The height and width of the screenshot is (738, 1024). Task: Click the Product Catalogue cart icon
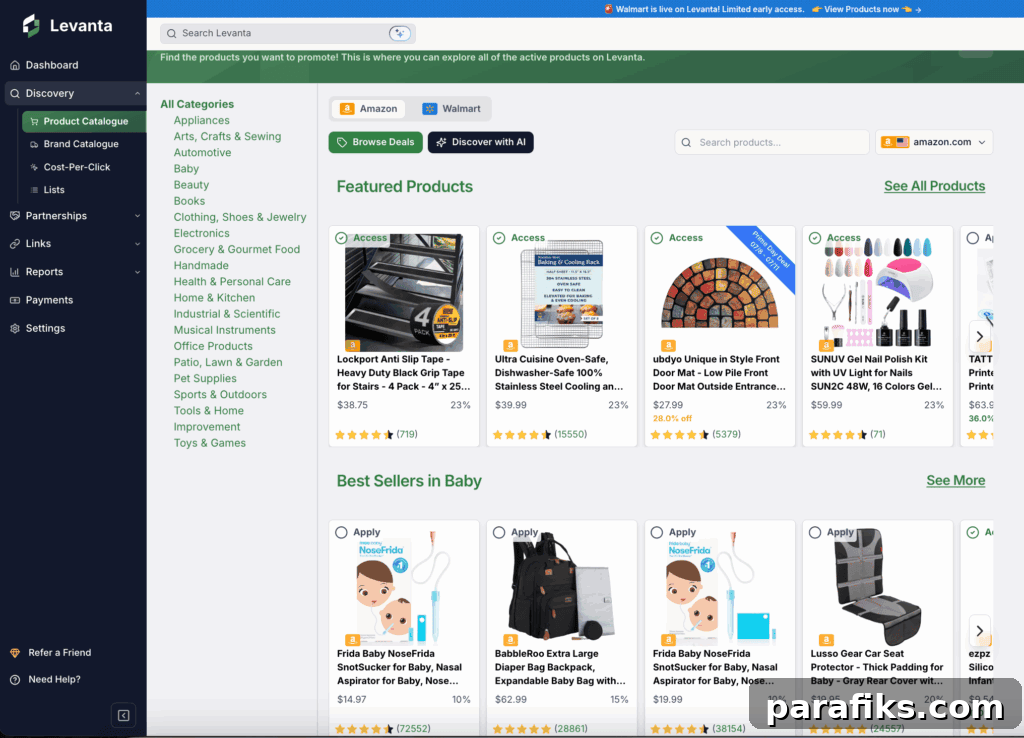pos(35,121)
